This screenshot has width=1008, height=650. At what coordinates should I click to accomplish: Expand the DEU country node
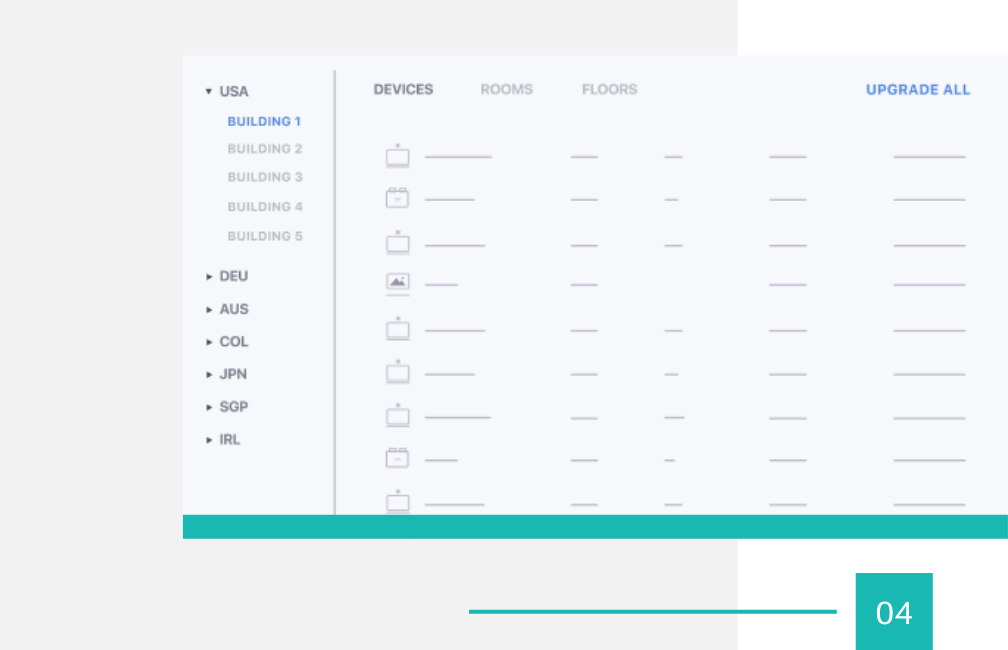(x=209, y=277)
